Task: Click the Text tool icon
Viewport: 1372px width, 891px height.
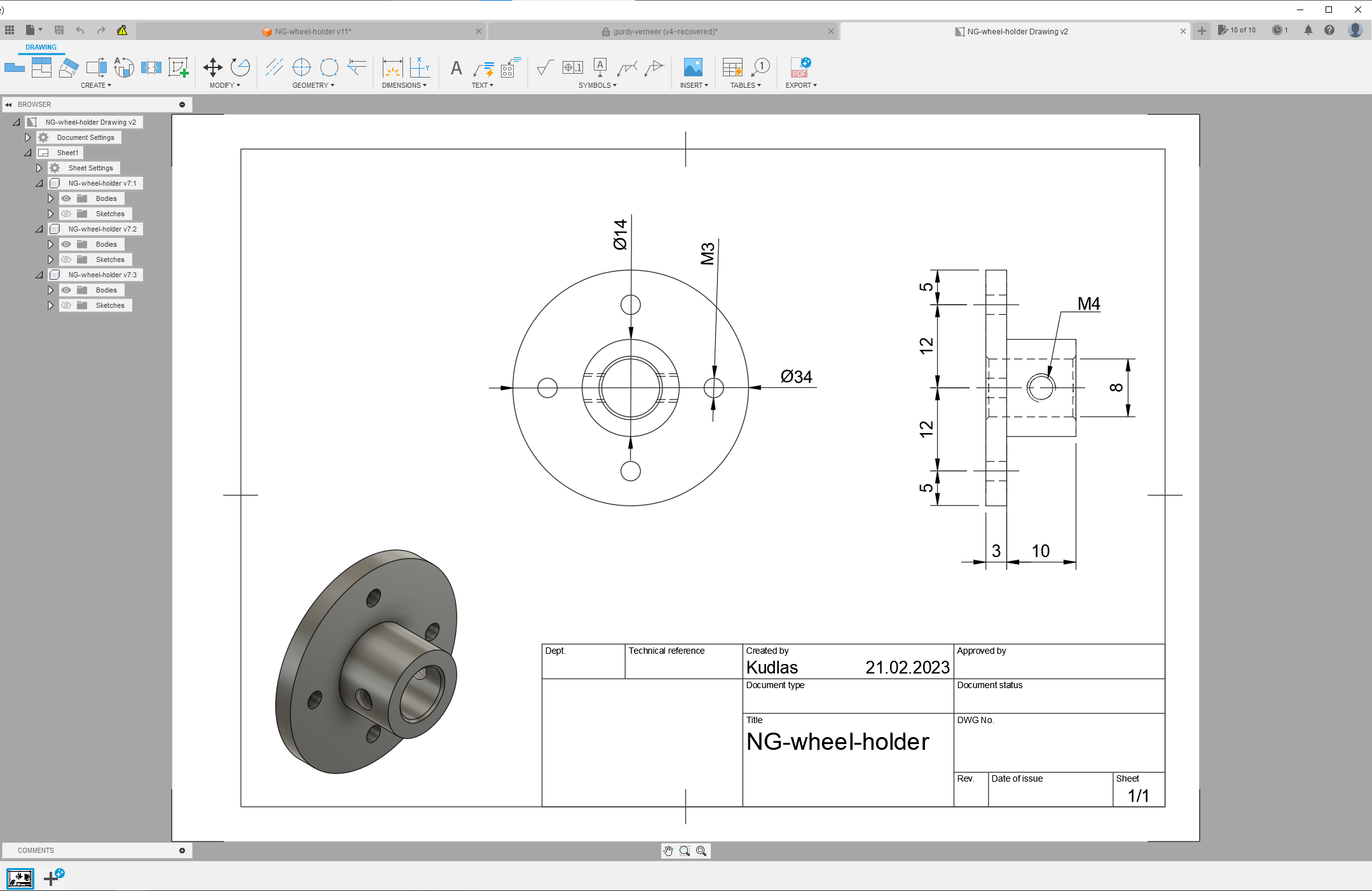Action: pyautogui.click(x=456, y=68)
